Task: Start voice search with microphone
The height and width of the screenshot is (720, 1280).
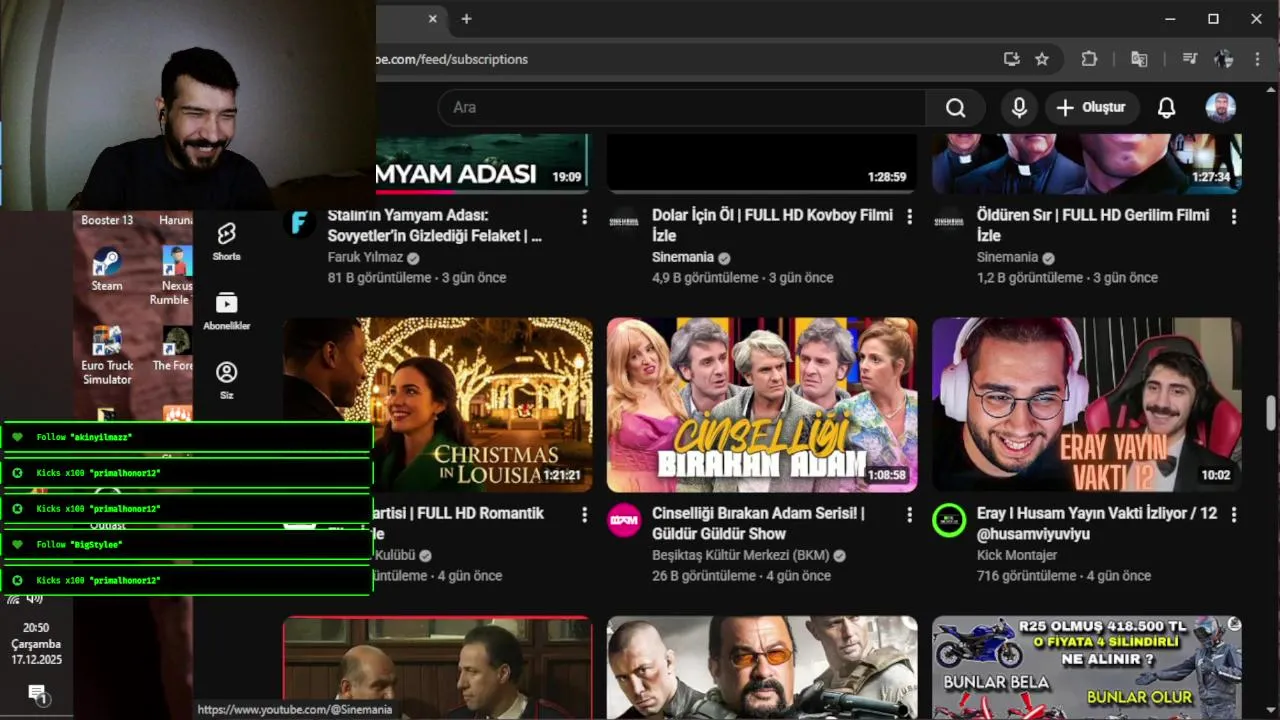Action: tap(1019, 107)
